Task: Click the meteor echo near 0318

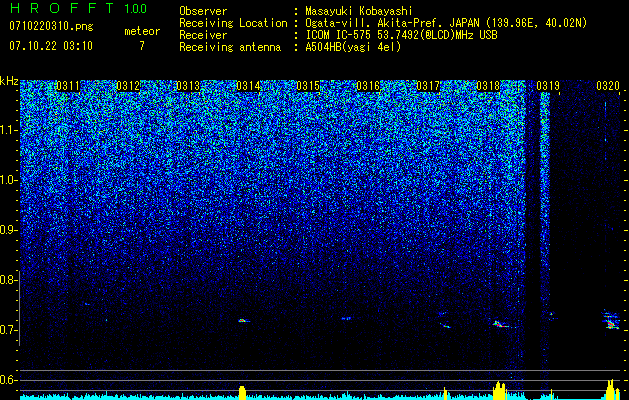Action: (501, 324)
